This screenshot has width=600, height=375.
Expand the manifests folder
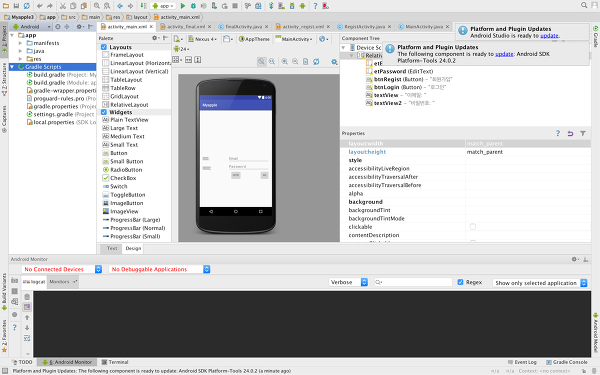(20, 43)
